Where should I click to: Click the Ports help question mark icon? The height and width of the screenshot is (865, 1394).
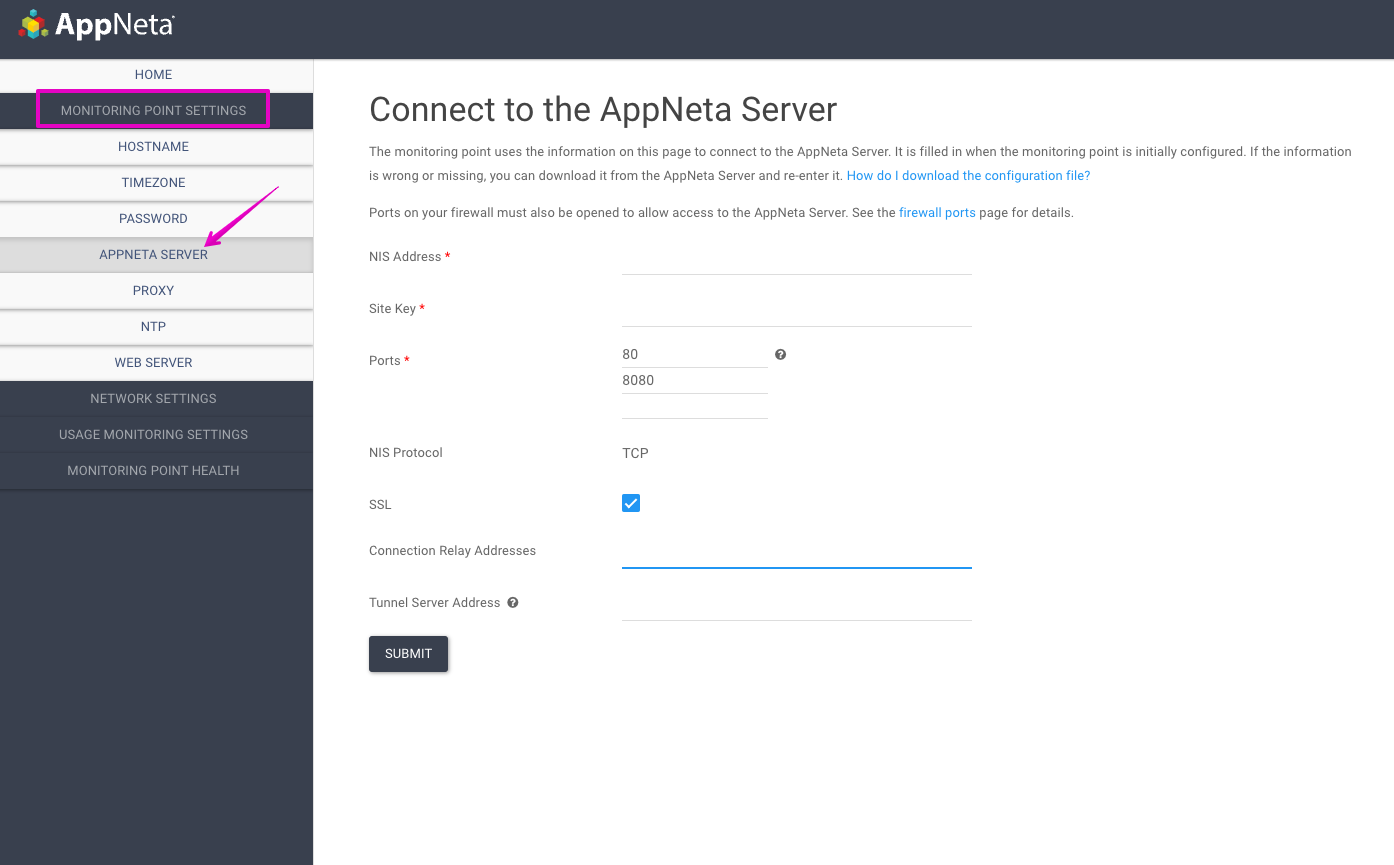[780, 355]
